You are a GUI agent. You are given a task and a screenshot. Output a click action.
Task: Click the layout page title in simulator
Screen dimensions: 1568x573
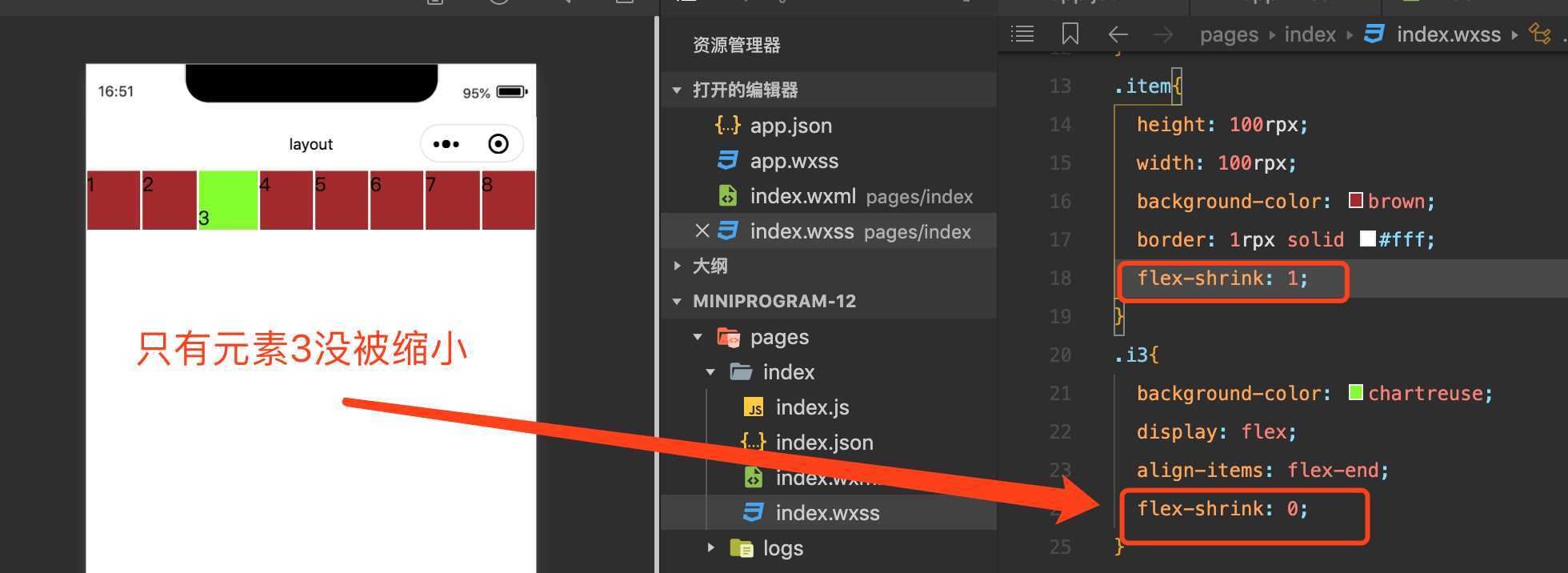pyautogui.click(x=310, y=144)
